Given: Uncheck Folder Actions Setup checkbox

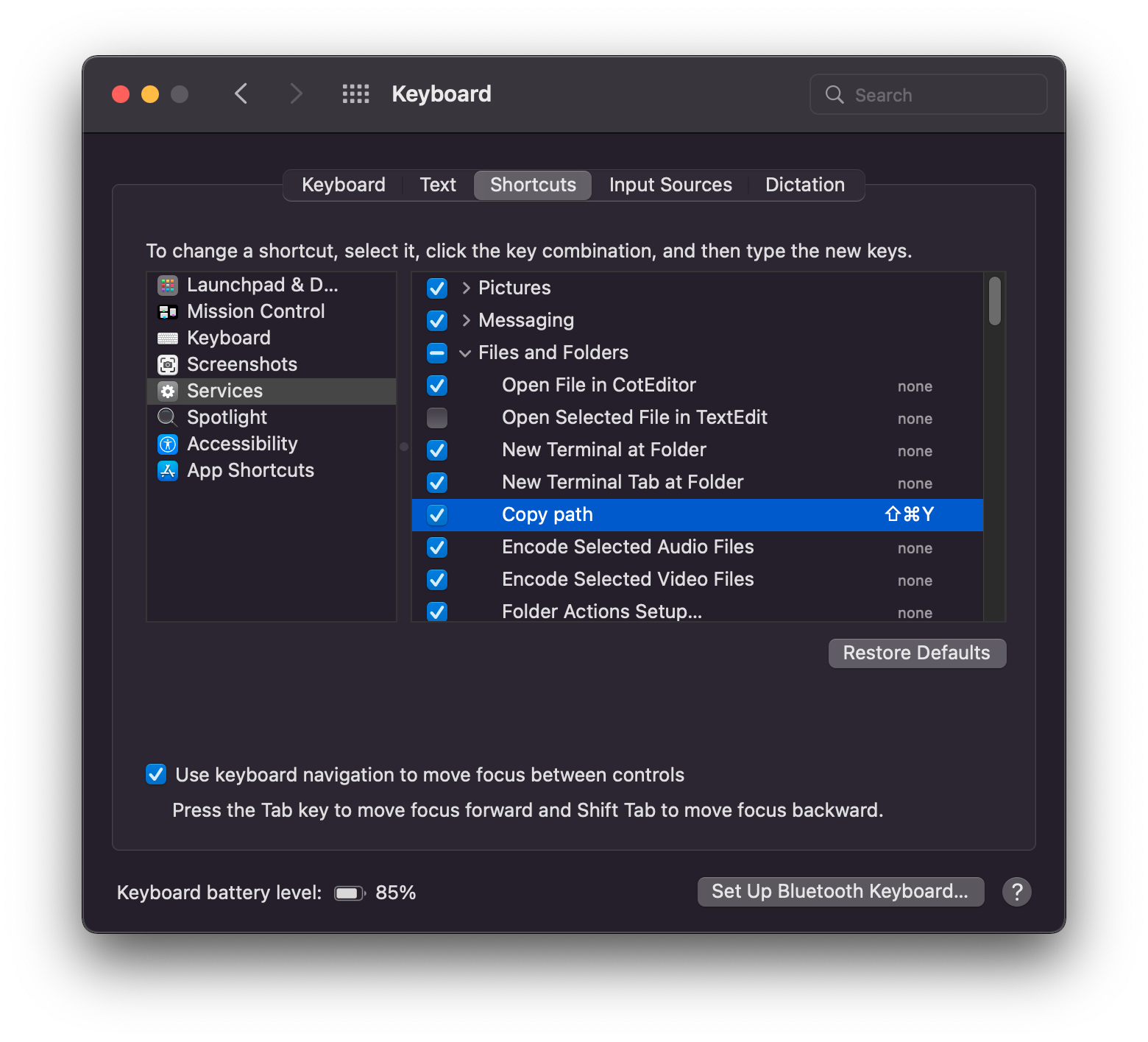Looking at the screenshot, I should click(x=437, y=612).
